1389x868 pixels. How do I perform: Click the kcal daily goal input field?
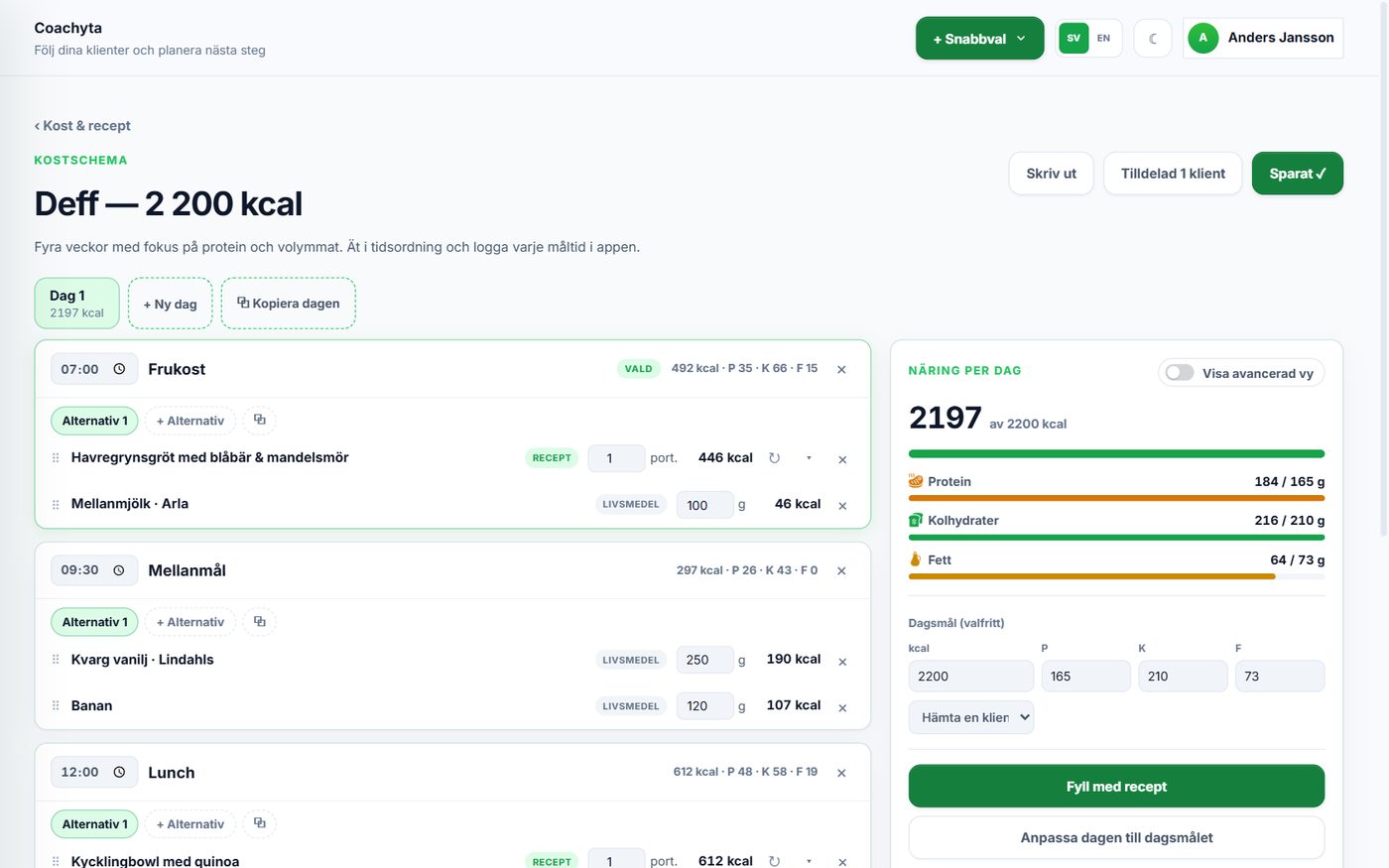(x=971, y=677)
